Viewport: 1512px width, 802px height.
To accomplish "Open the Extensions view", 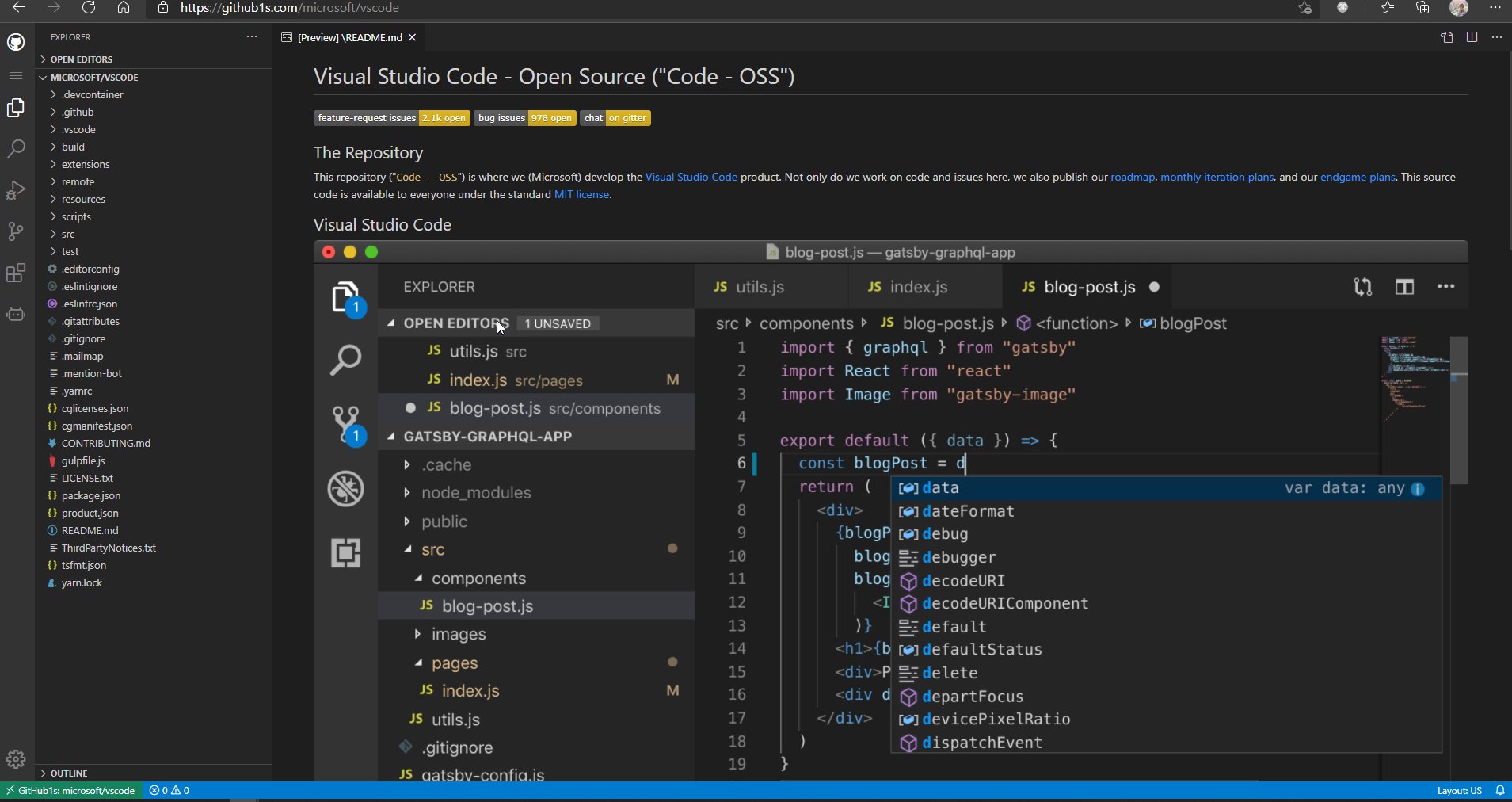I will [16, 273].
